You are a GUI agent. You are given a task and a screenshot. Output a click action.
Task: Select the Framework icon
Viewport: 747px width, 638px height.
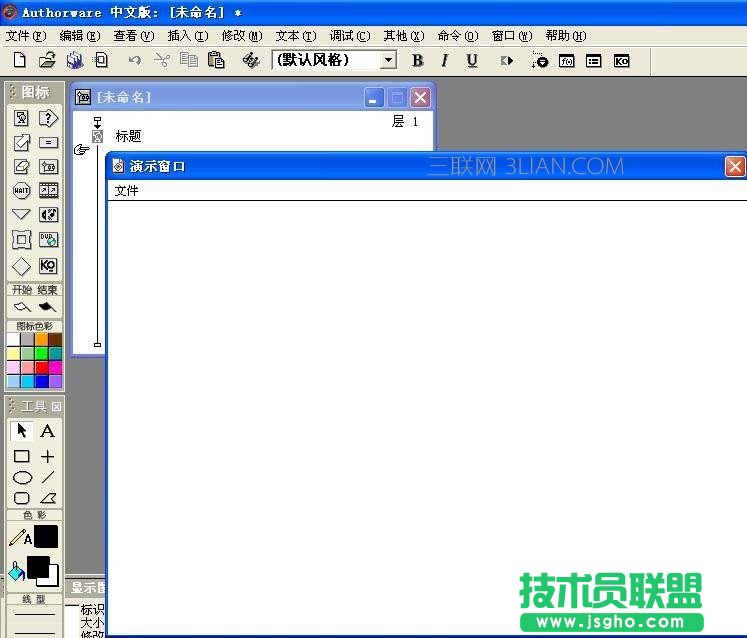pos(21,240)
